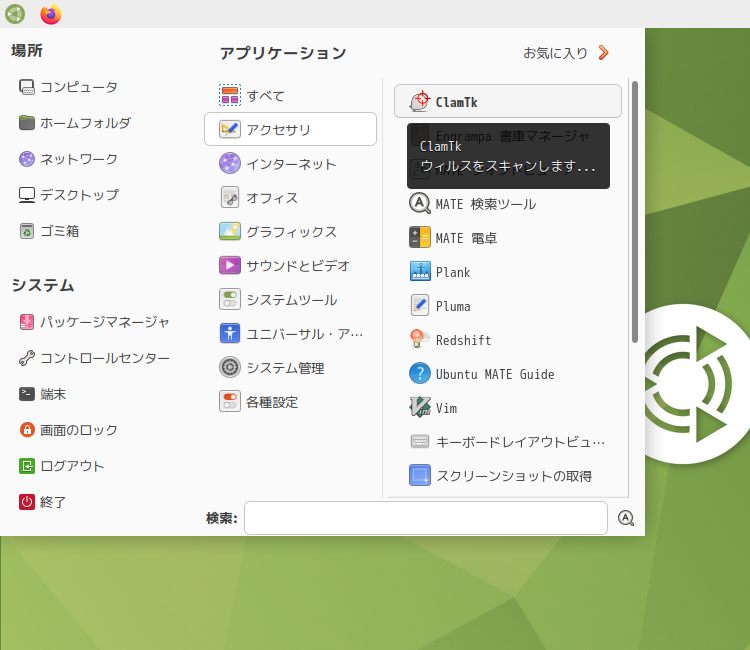Select the オフィス category
750x650 pixels.
[290, 198]
